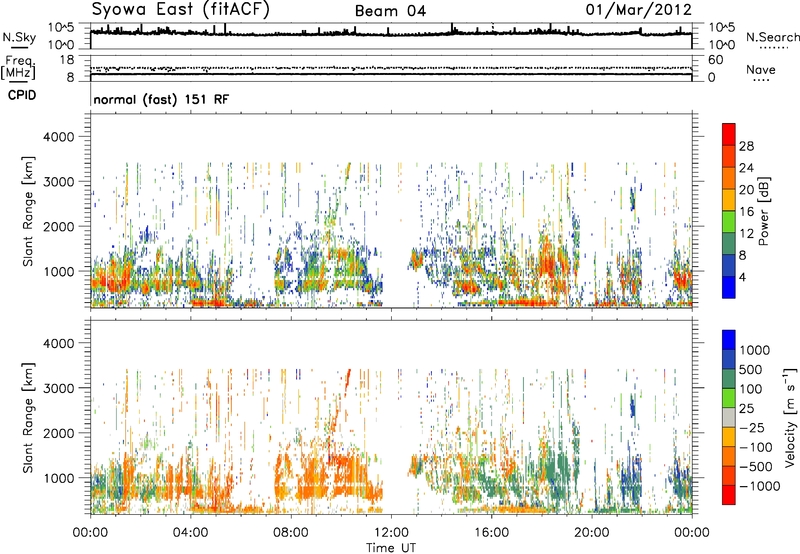This screenshot has width=800, height=554.
Task: Click the "16" label on power colorbar
Action: coord(746,212)
